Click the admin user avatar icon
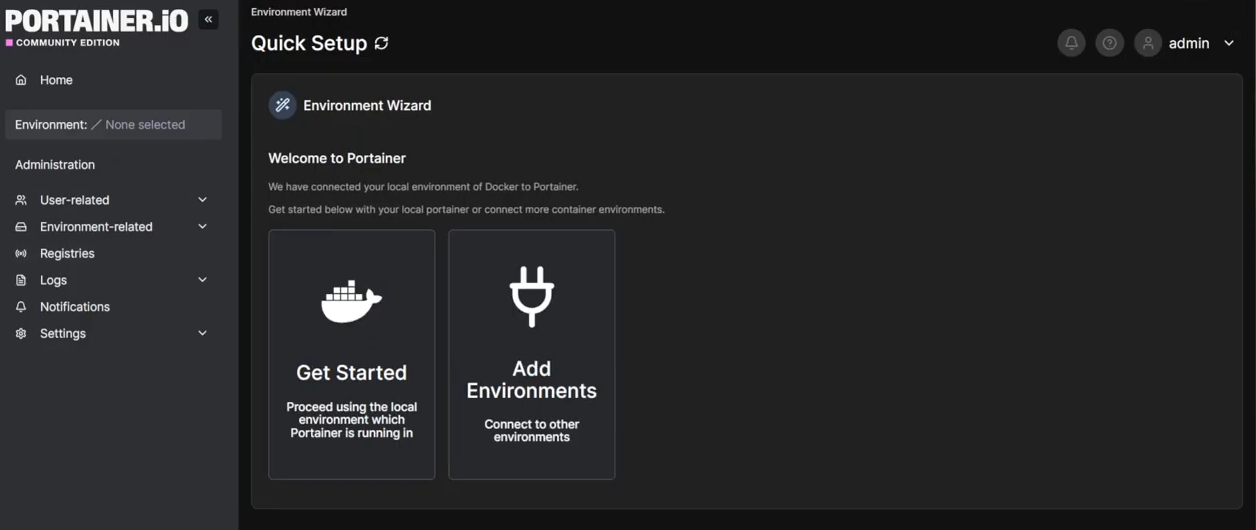This screenshot has width=1256, height=530. (x=1148, y=43)
